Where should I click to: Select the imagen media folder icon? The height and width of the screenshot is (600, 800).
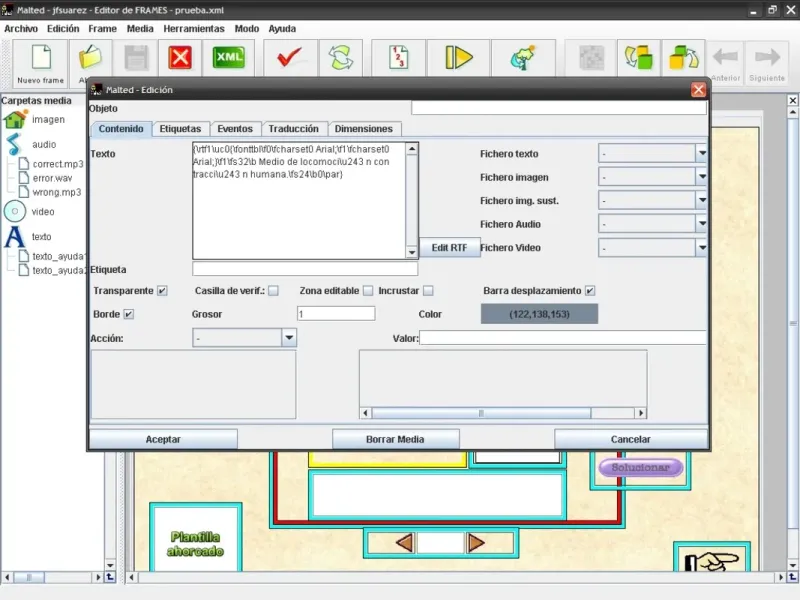(15, 120)
